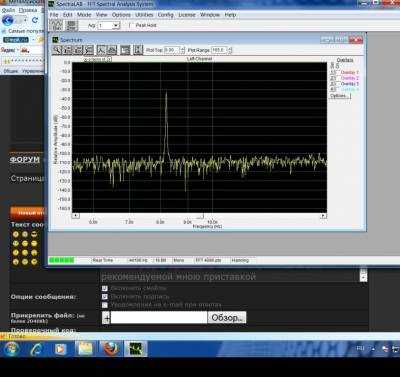Viewport: 400px width, 377px height.
Task: Open Firefox from the Windows taskbar
Action: [x=111, y=349]
